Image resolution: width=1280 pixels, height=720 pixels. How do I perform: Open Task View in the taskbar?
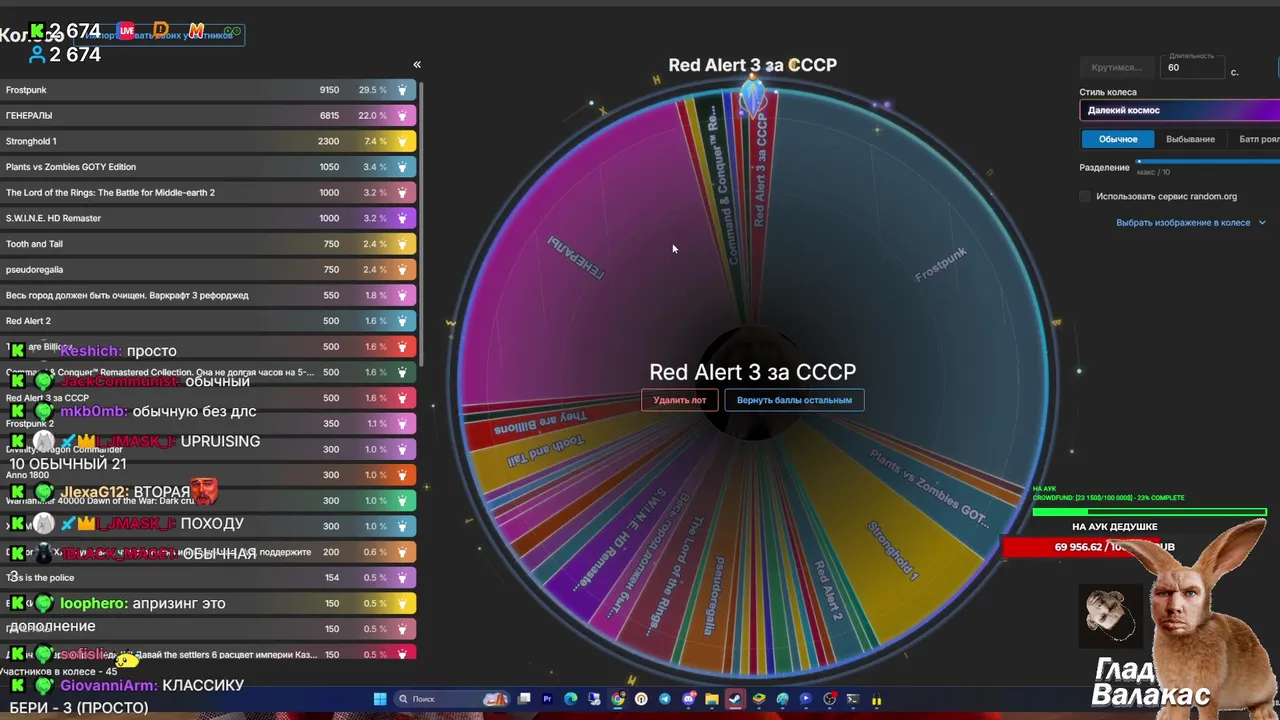coord(524,699)
